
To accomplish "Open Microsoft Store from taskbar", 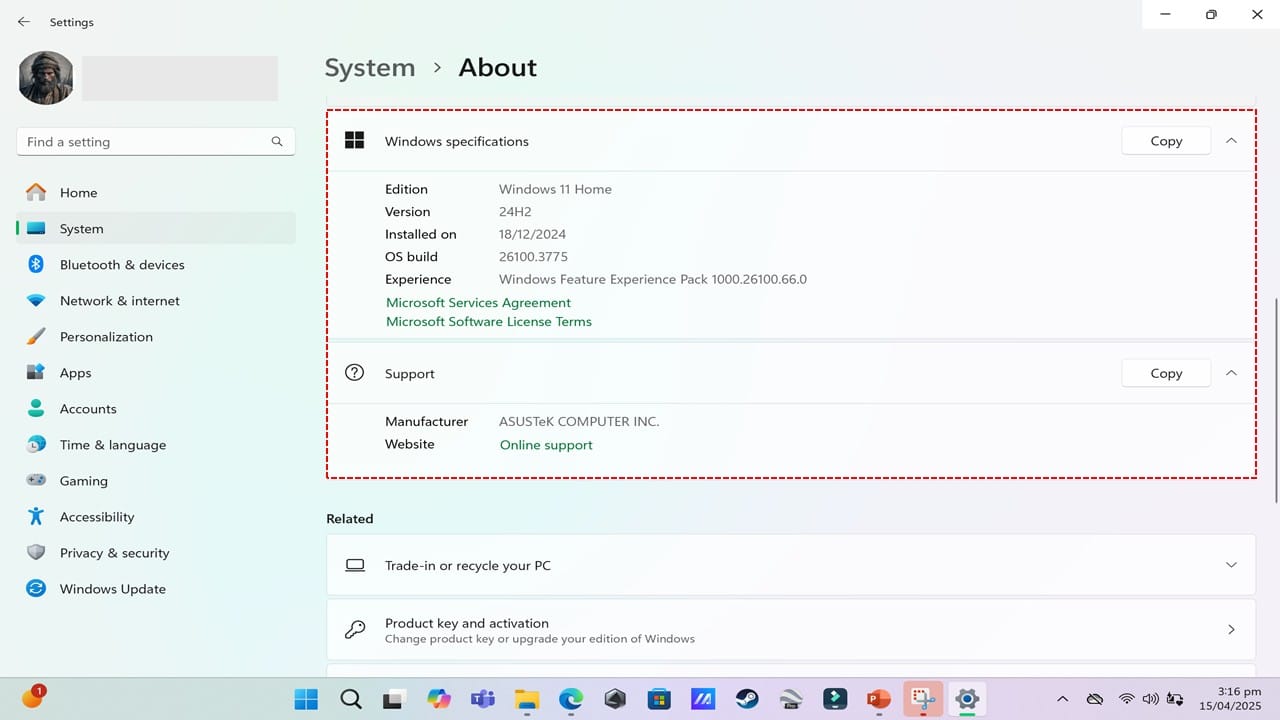I will coord(658,699).
